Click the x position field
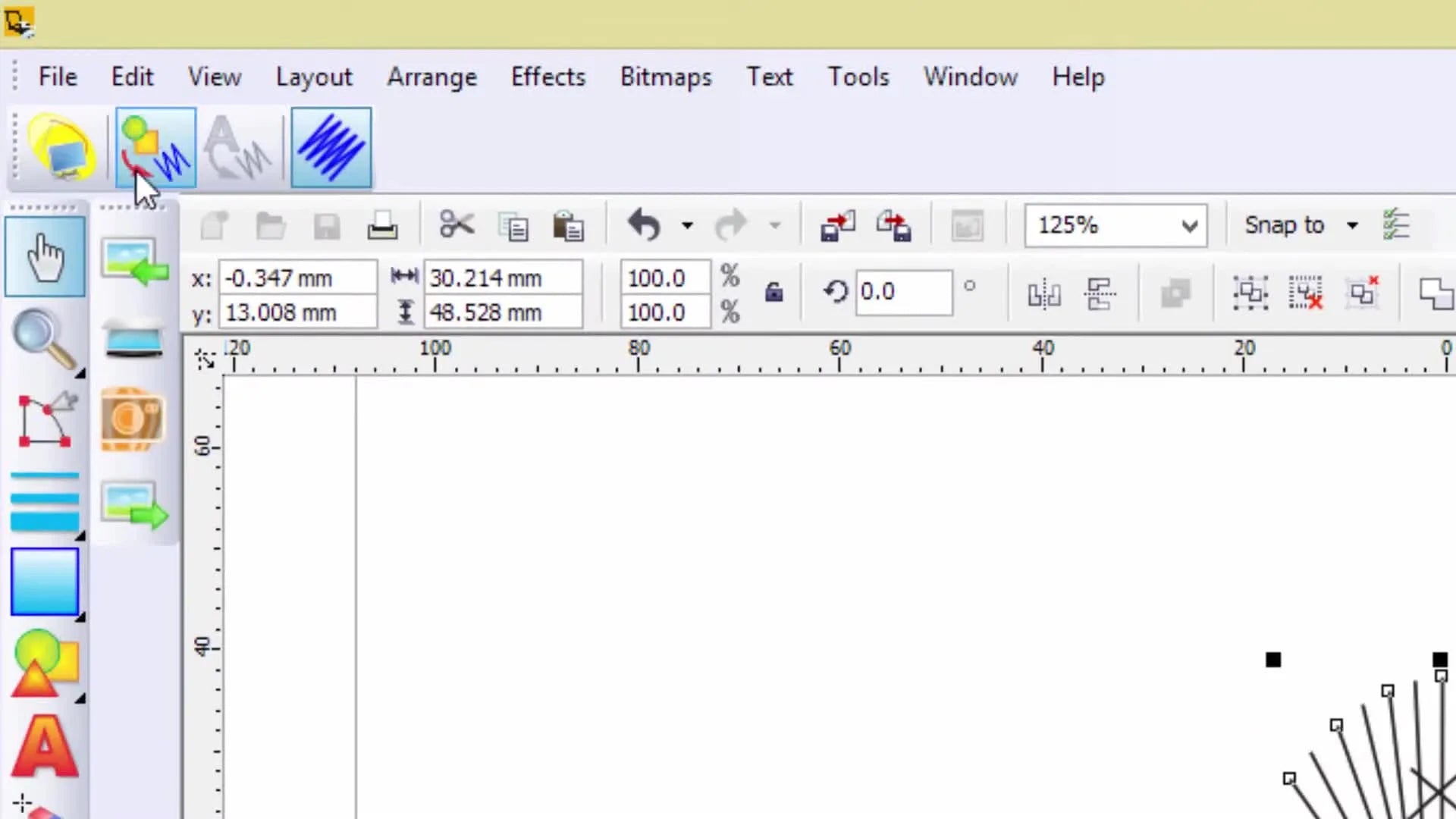The height and width of the screenshot is (819, 1456). coord(297,278)
